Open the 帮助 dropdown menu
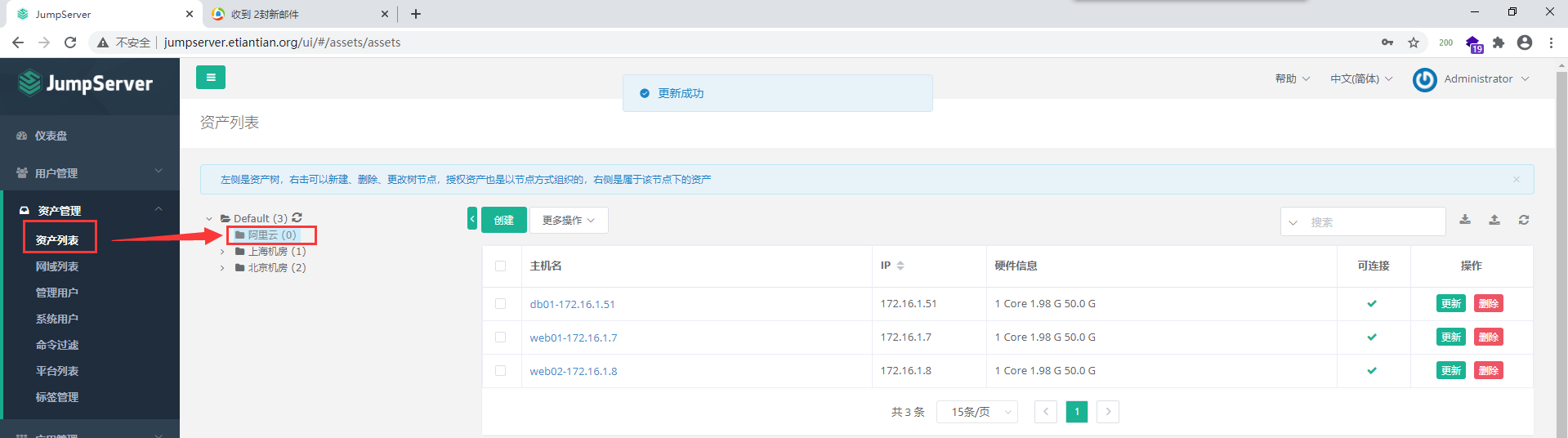 [x=1293, y=78]
